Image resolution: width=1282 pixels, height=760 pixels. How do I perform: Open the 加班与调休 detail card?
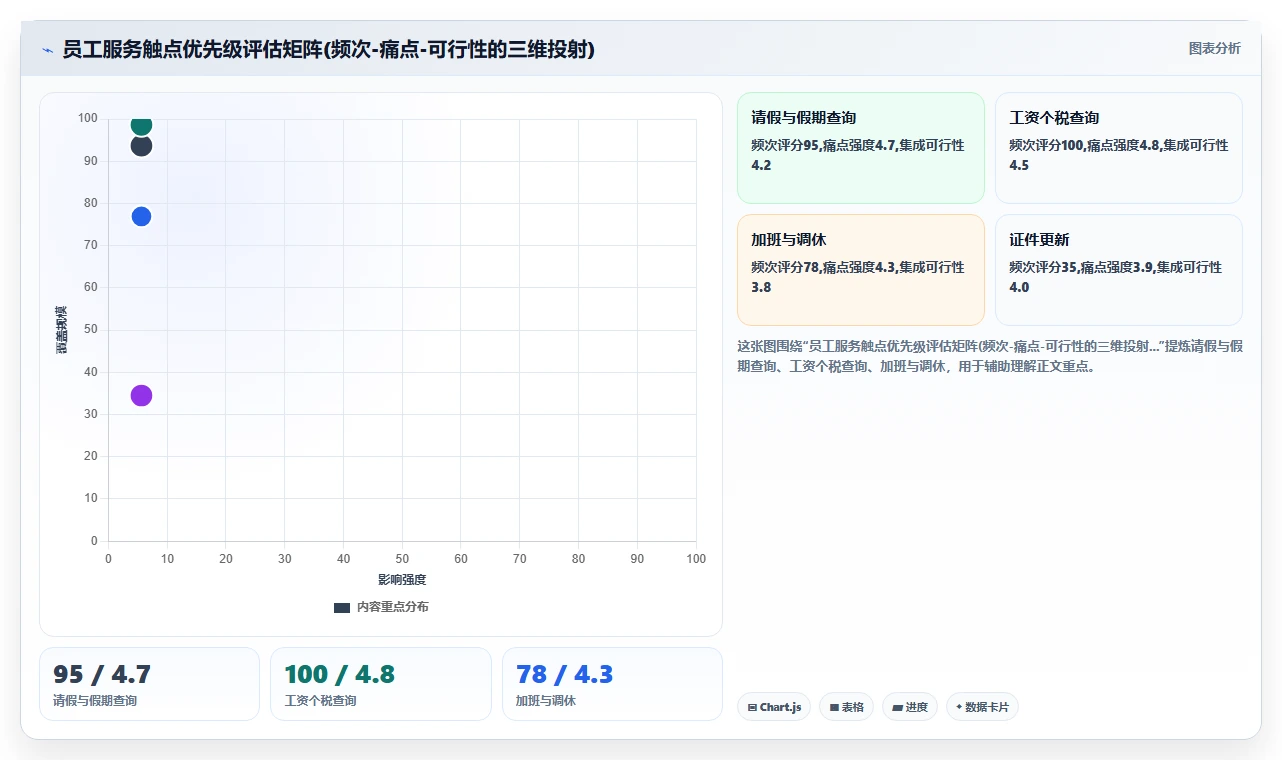click(x=861, y=270)
